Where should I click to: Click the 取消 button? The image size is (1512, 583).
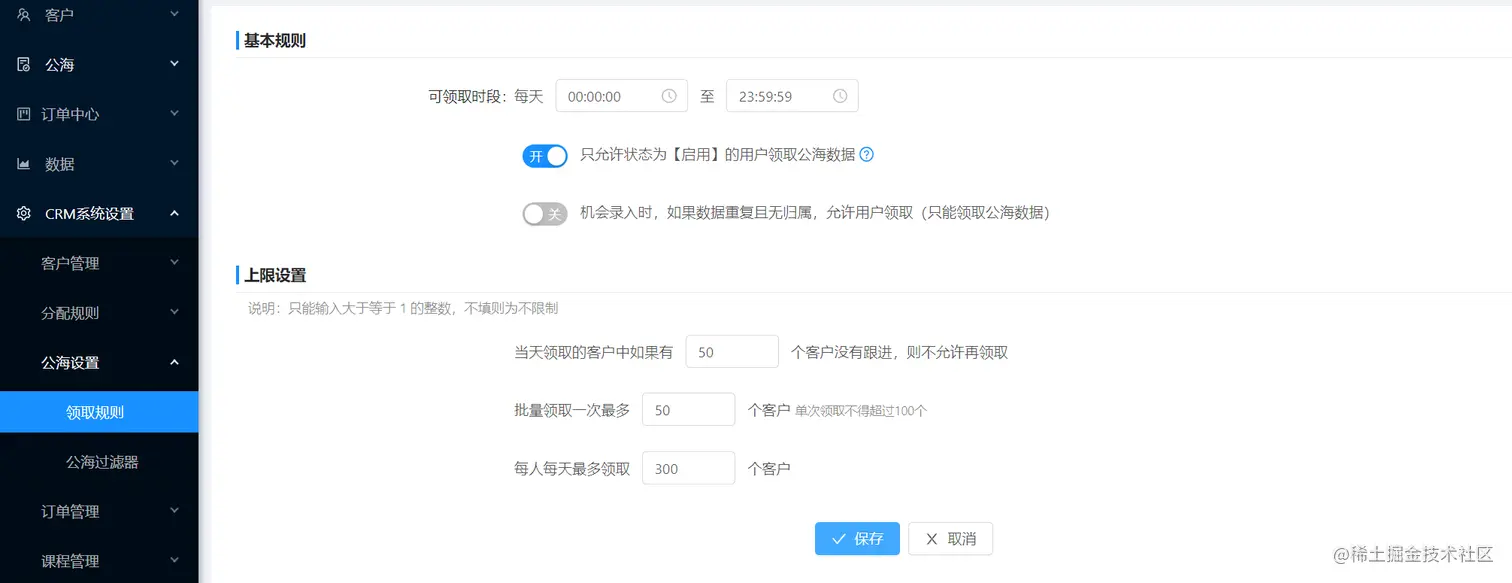coord(950,538)
